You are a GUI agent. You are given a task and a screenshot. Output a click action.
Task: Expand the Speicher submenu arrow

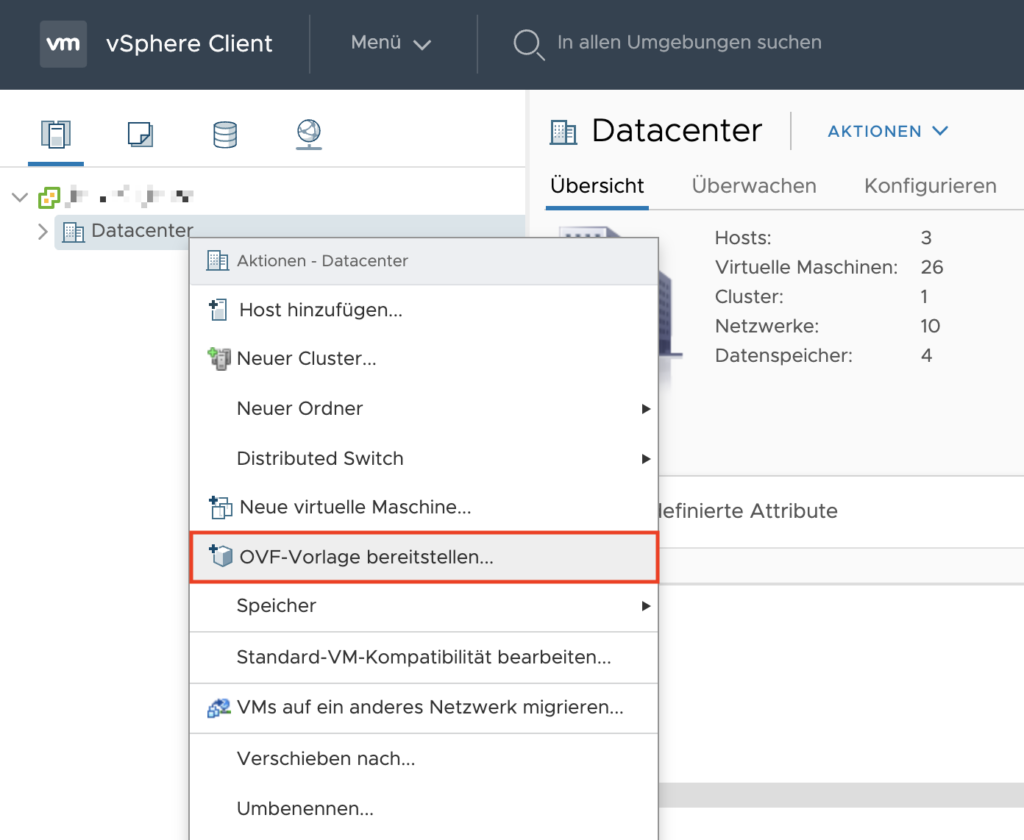[x=646, y=606]
